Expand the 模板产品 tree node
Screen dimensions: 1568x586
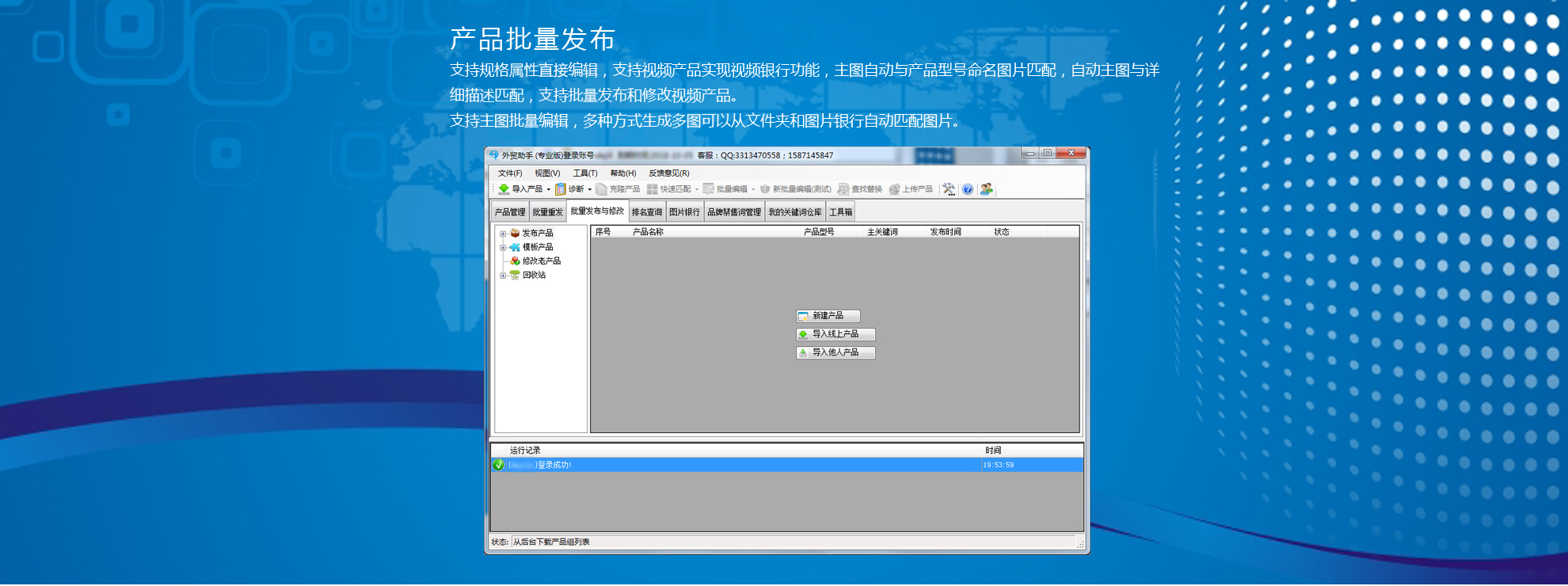tap(503, 248)
